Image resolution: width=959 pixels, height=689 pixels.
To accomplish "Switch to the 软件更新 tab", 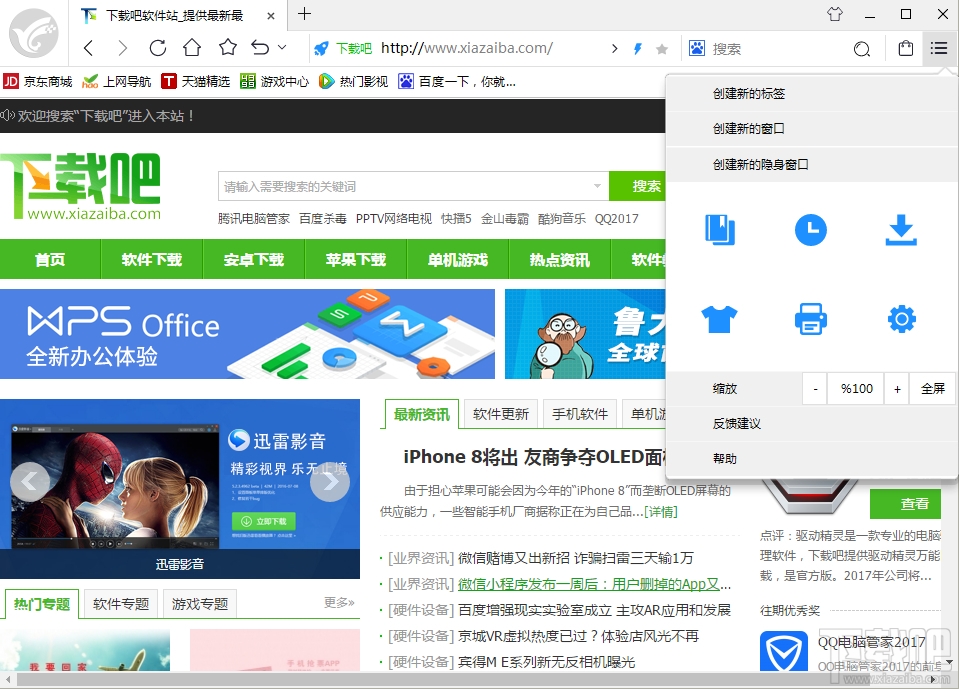I will point(499,413).
